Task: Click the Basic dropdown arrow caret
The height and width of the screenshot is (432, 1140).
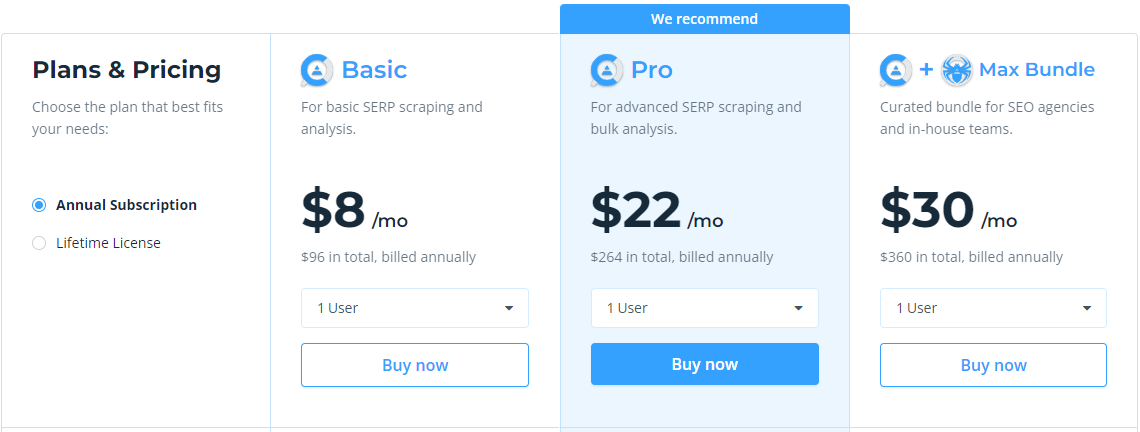Action: (x=509, y=308)
